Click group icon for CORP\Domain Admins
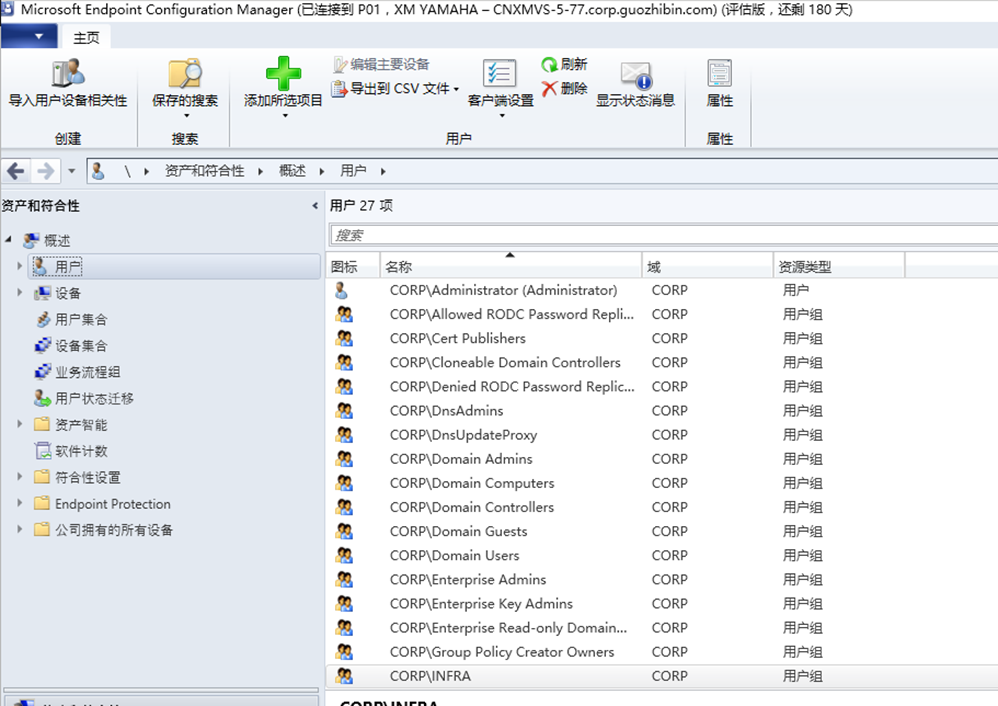Screen dimensions: 998x706 (x=344, y=459)
